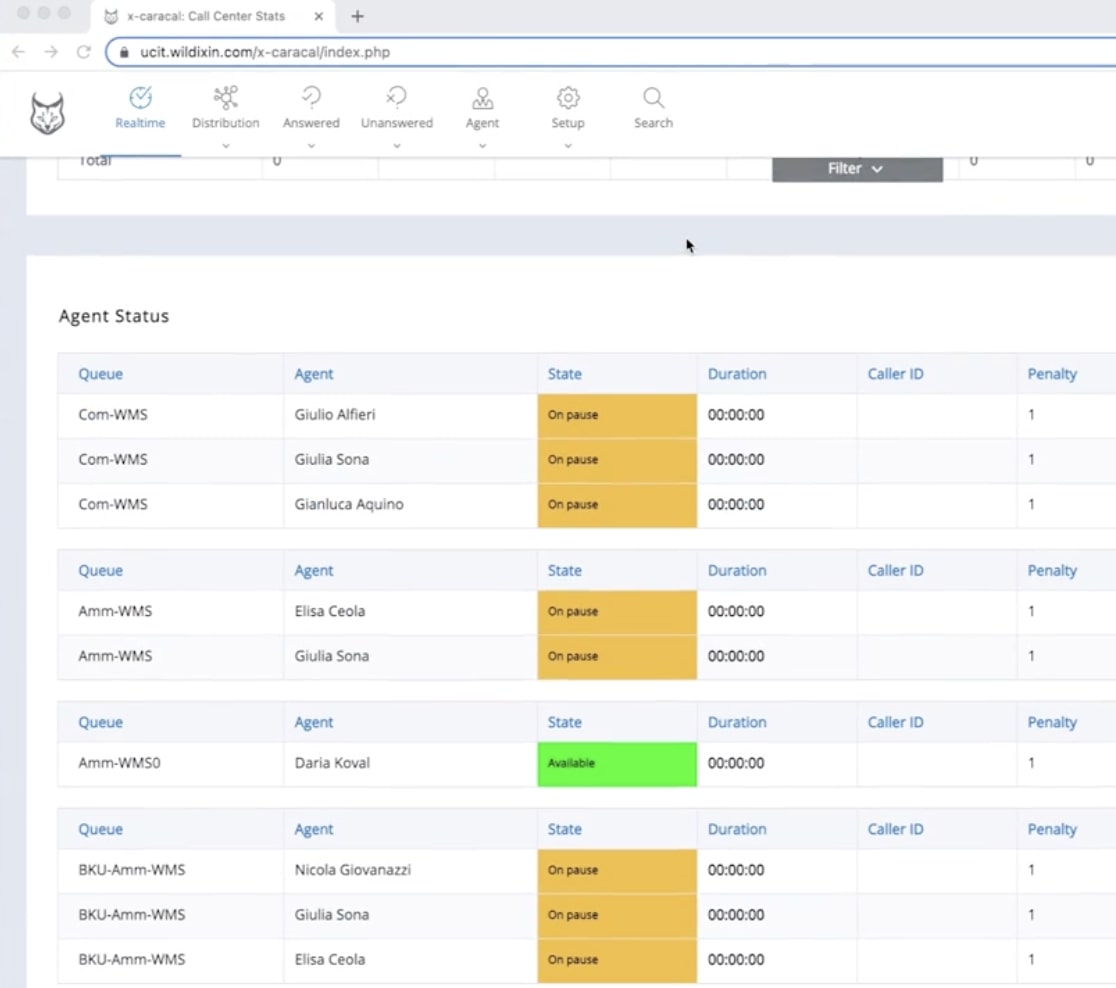The height and width of the screenshot is (988, 1116).
Task: Sort Com-WMS table by Agent column
Action: click(313, 374)
